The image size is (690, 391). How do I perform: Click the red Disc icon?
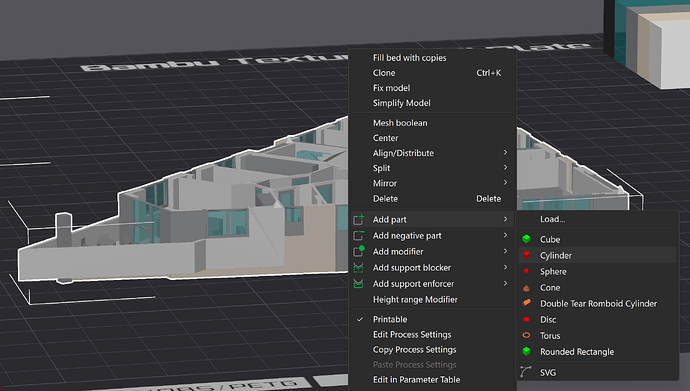click(x=526, y=319)
